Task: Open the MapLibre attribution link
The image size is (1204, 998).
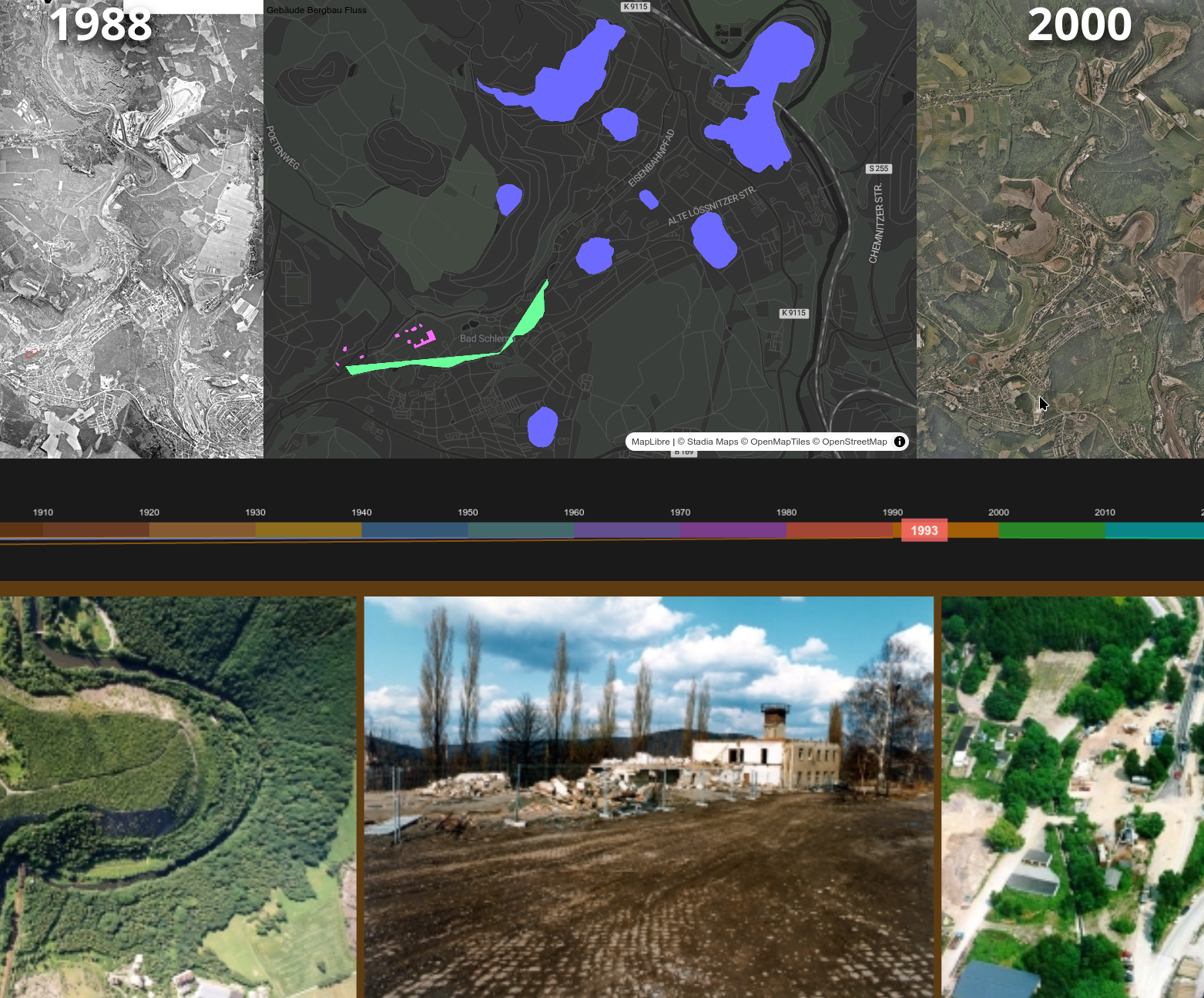Action: point(650,442)
